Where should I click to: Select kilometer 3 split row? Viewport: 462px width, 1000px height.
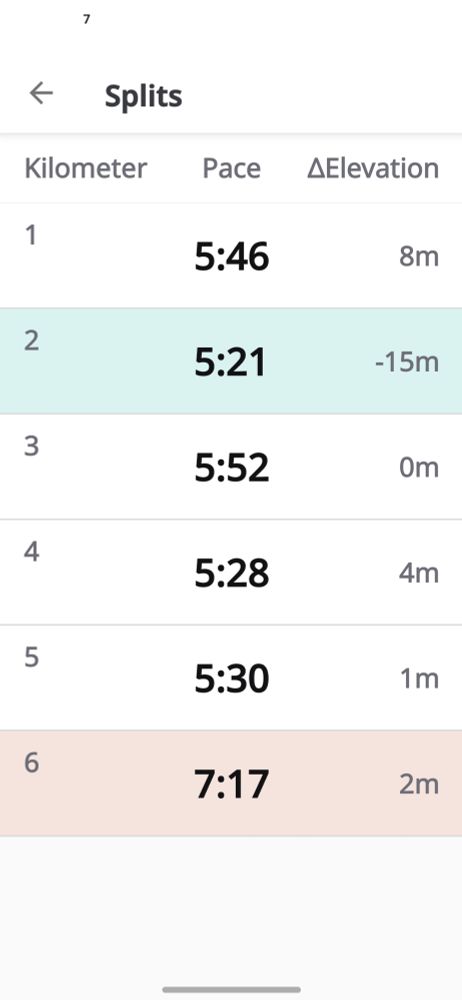[231, 466]
